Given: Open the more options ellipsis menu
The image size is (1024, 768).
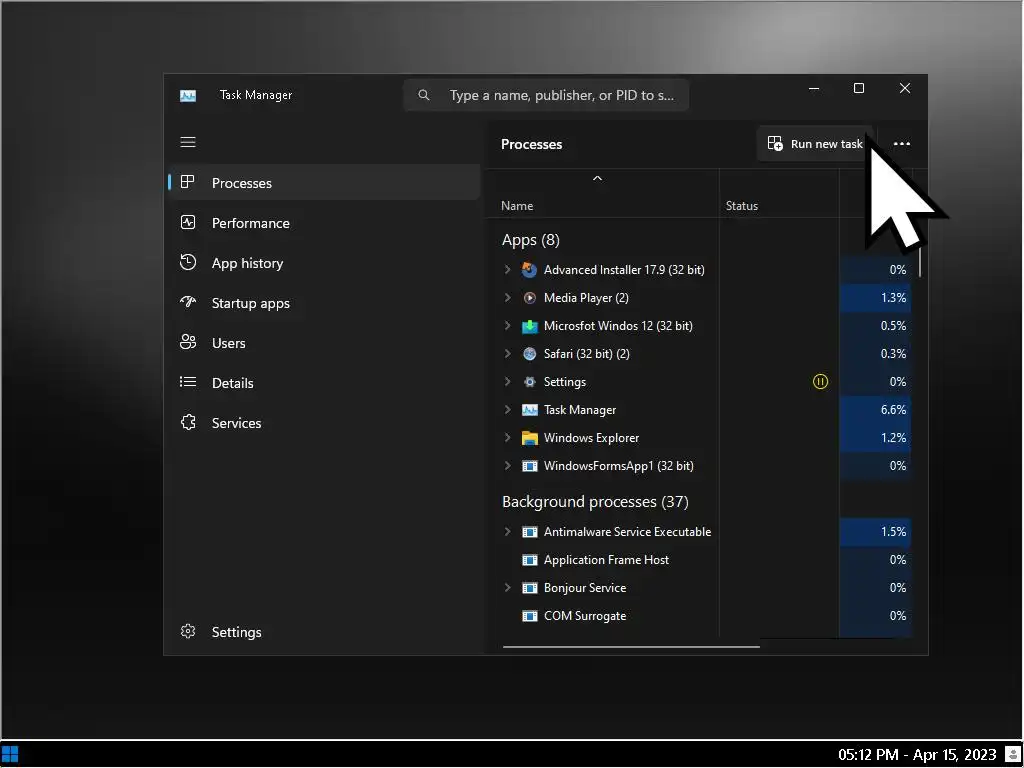Looking at the screenshot, I should pyautogui.click(x=902, y=144).
